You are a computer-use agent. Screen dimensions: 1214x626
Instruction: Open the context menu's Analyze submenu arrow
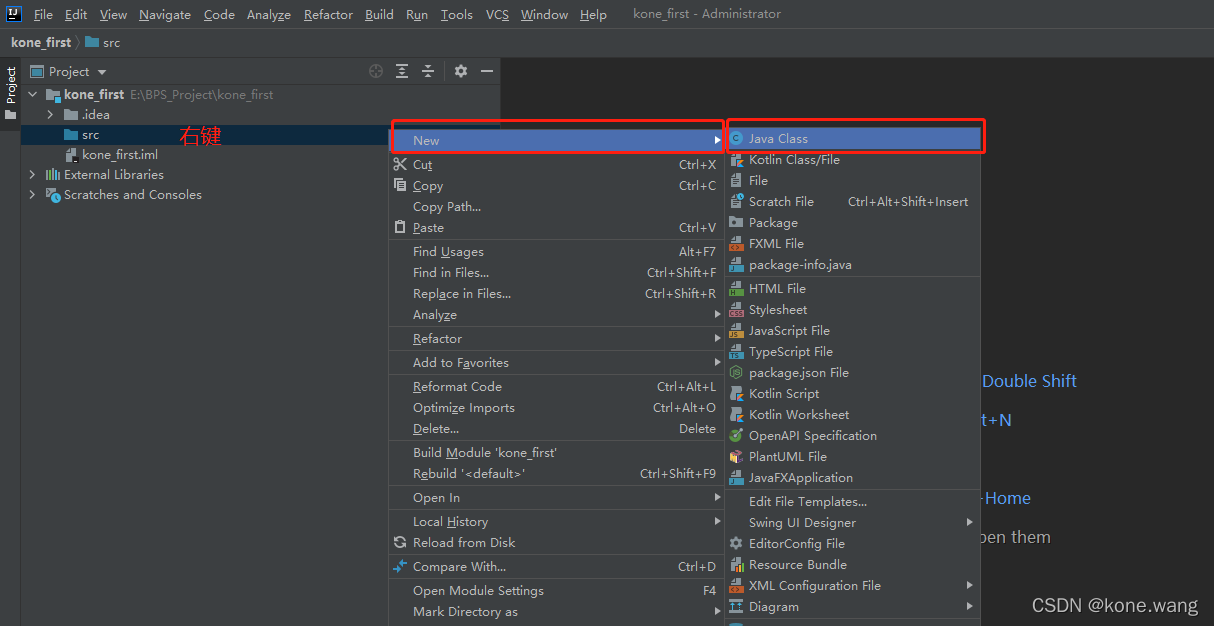[718, 315]
